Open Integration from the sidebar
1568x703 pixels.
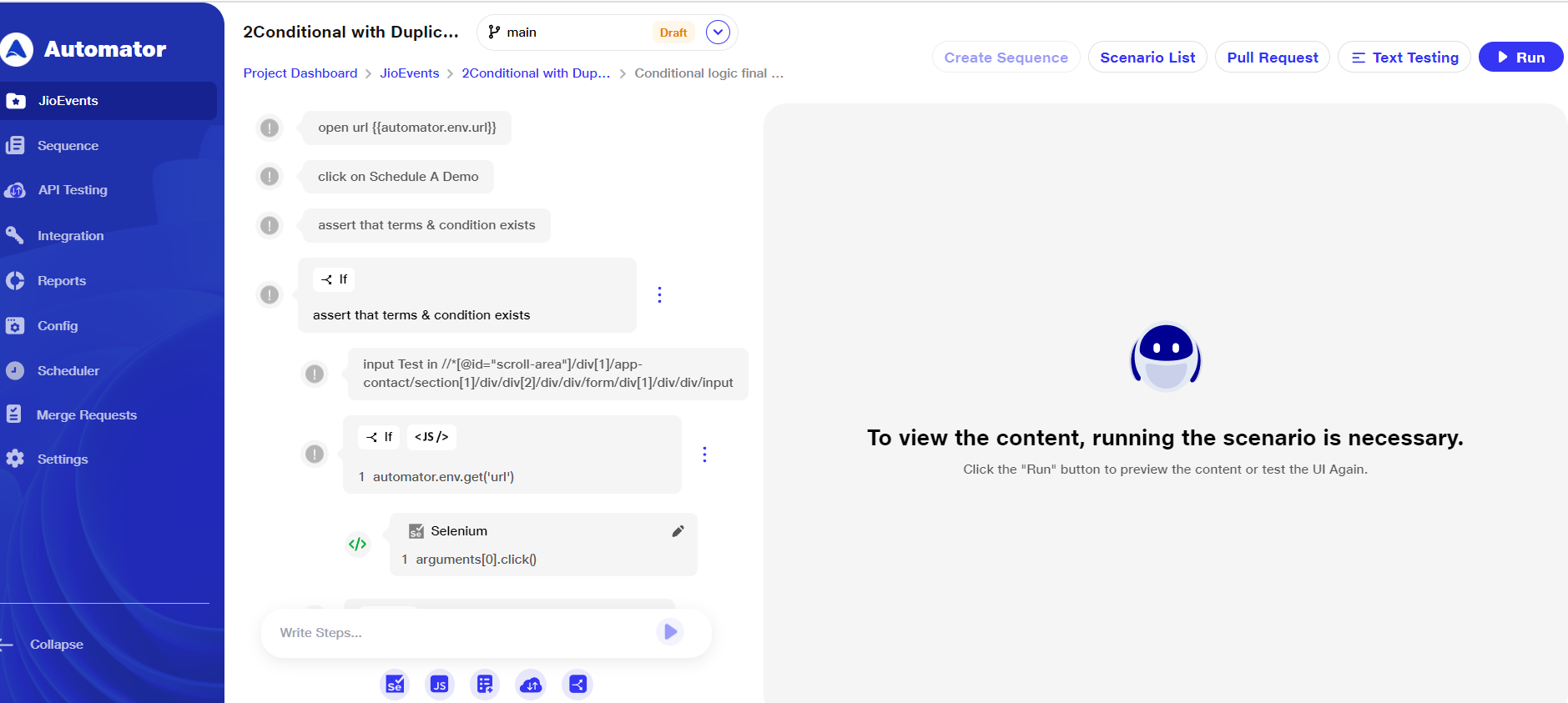click(70, 236)
